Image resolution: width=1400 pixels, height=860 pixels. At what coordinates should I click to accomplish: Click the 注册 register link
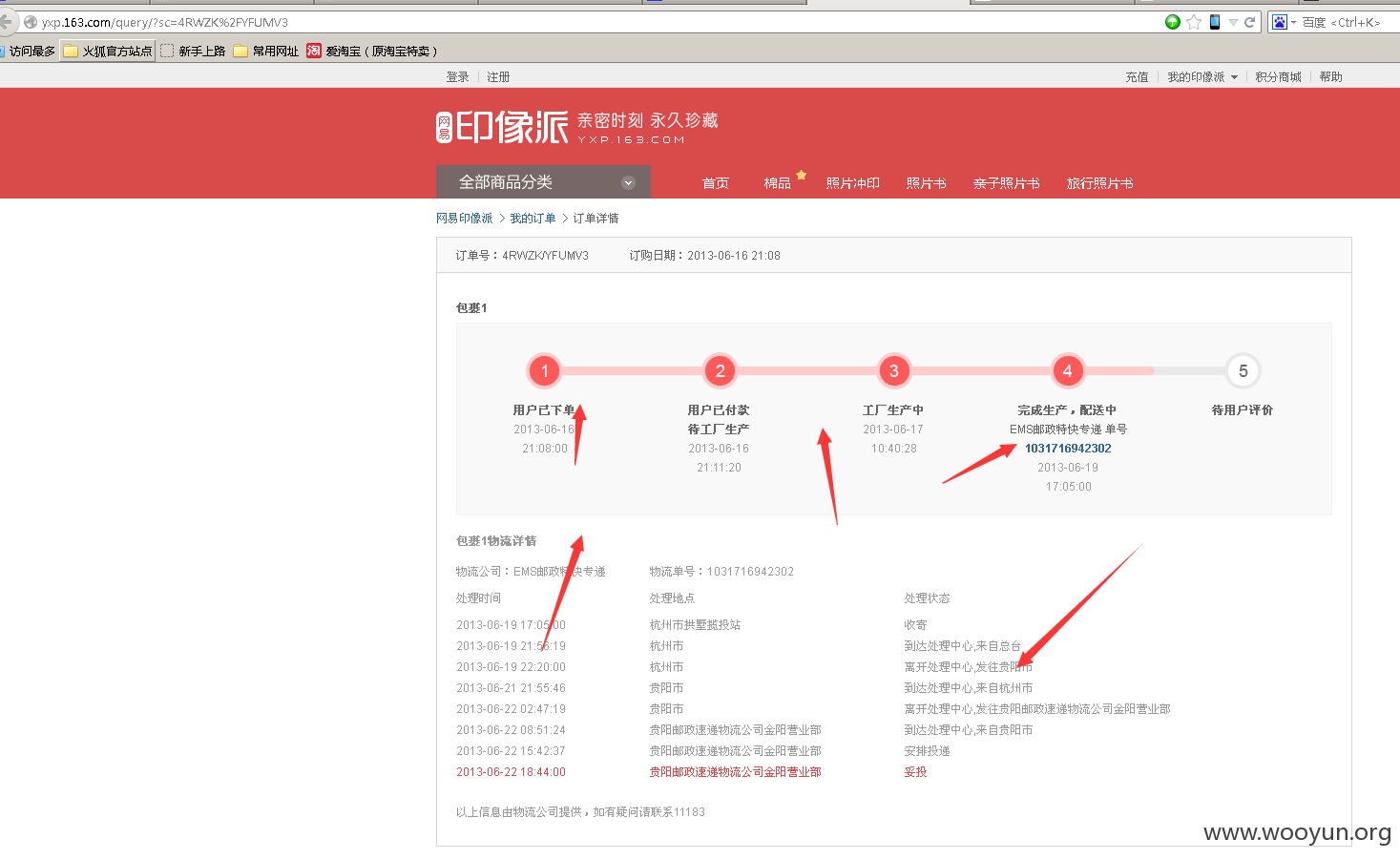coord(498,77)
